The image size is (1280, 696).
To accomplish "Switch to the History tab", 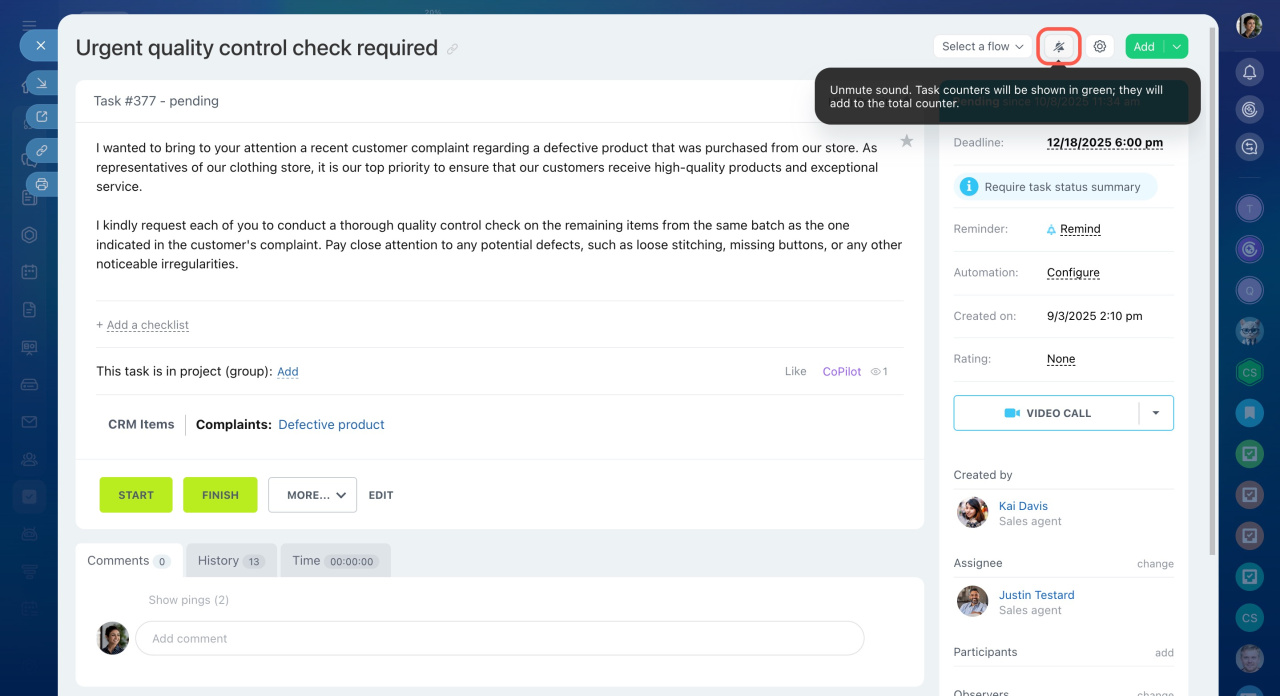I will (x=230, y=561).
